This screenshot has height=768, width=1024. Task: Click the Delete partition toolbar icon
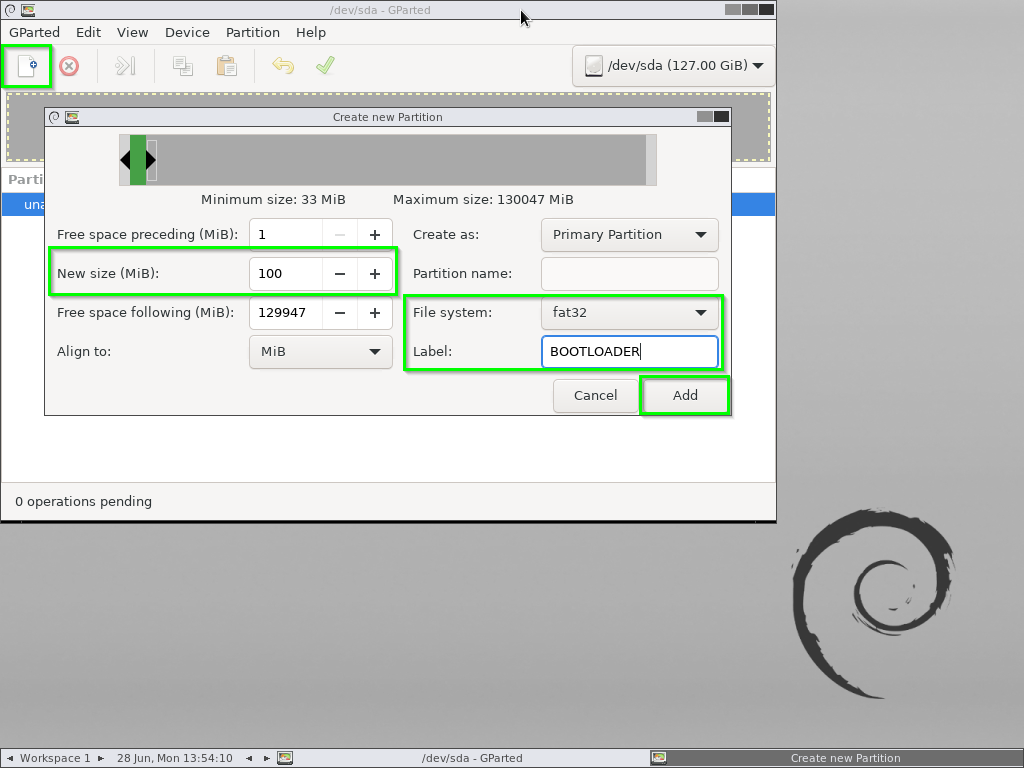tap(69, 66)
